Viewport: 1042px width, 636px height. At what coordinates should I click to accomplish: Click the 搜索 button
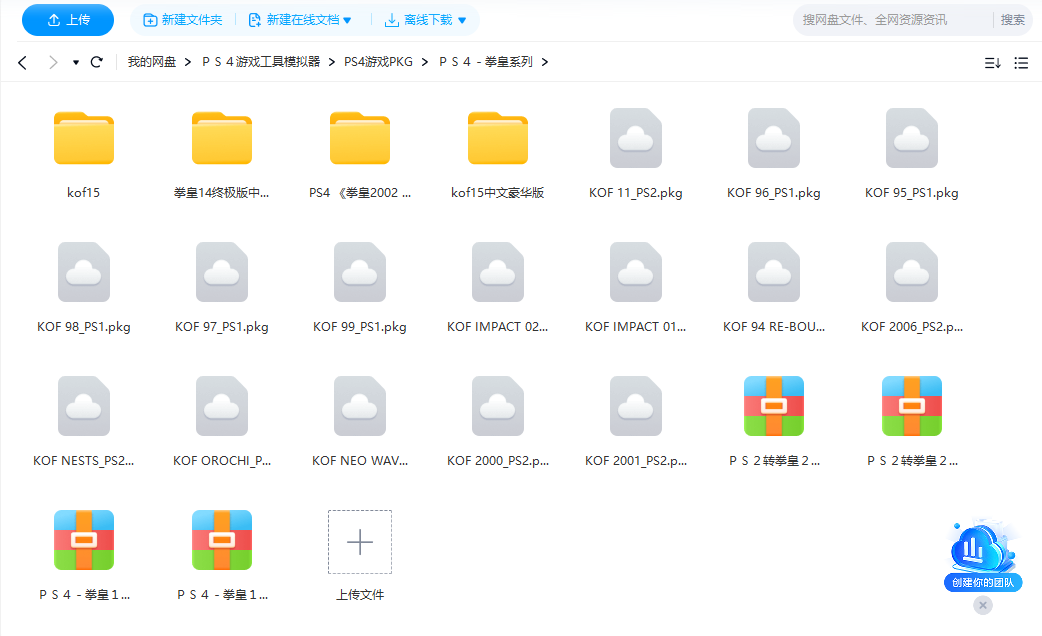pyautogui.click(x=1013, y=20)
